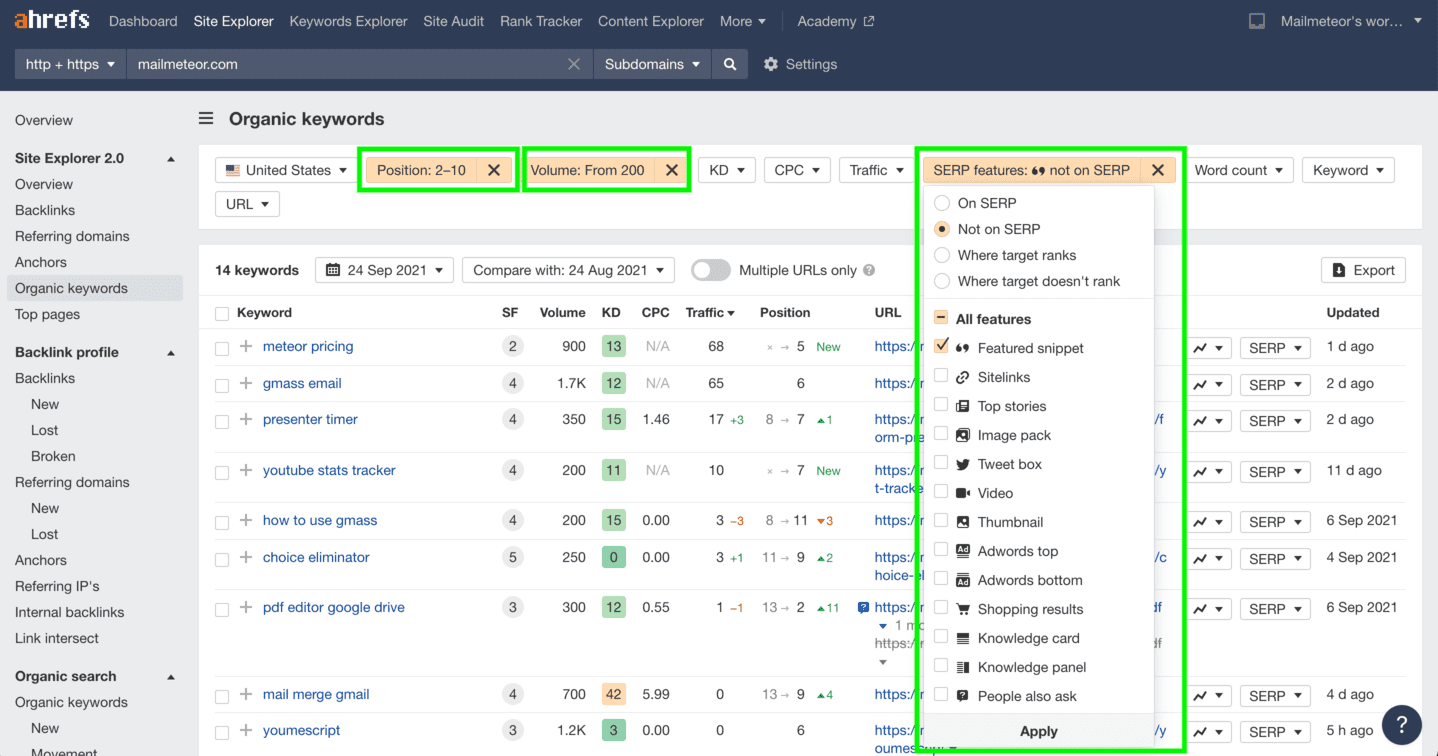Open the hamburger menu beside Organic keywords
Viewport: 1438px width, 756px height.
206,118
